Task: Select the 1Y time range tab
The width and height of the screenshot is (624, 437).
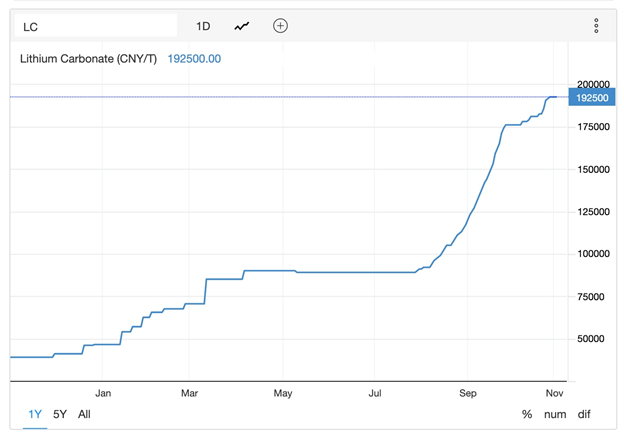Action: click(35, 414)
